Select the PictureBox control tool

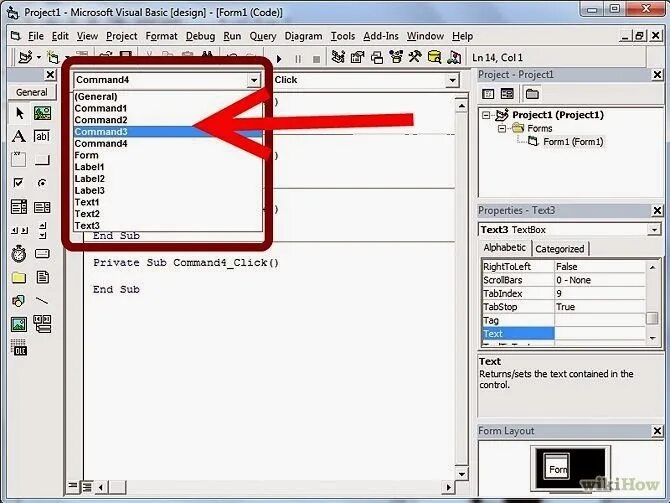pyautogui.click(x=42, y=113)
